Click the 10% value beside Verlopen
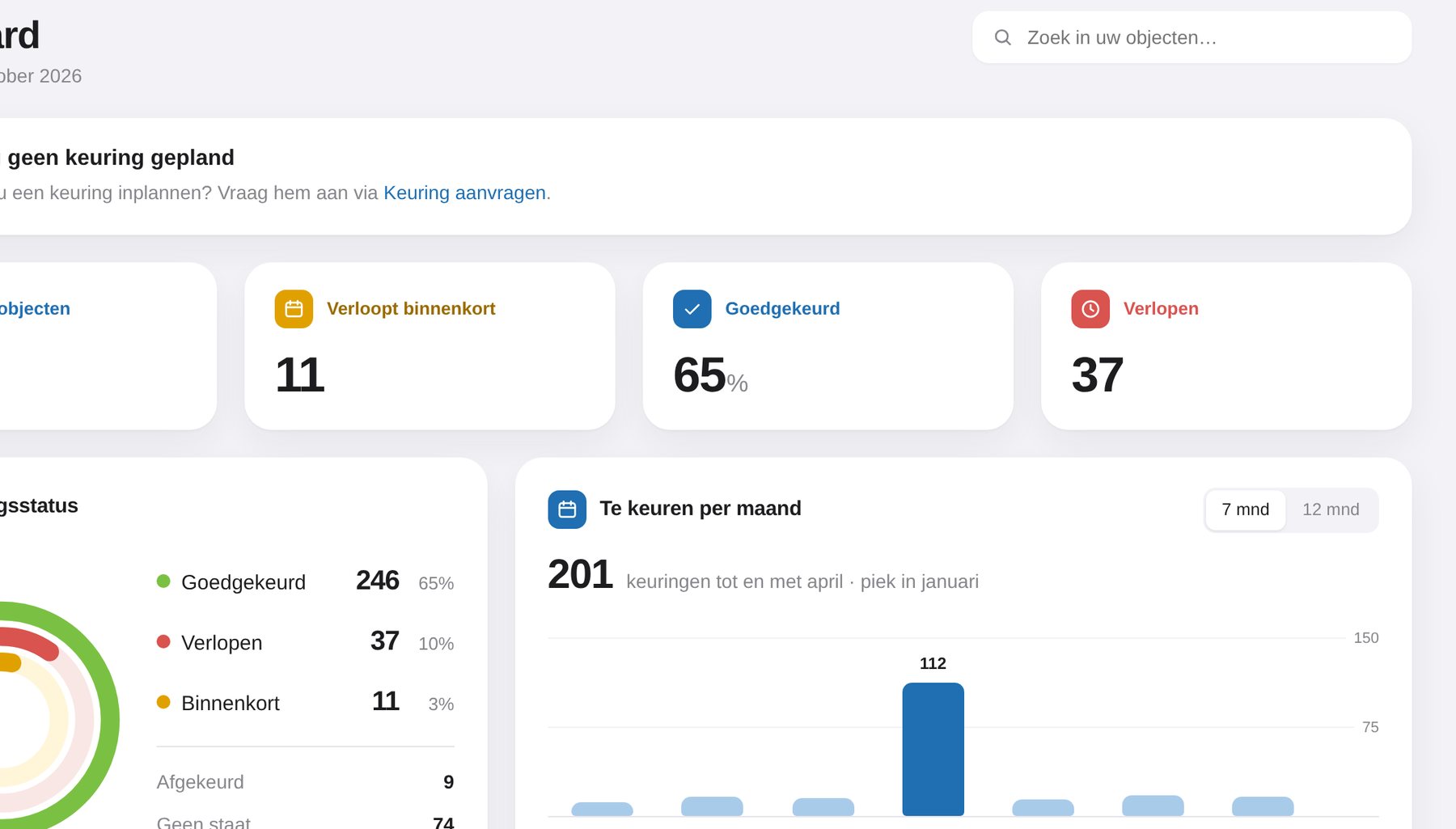 pyautogui.click(x=436, y=644)
